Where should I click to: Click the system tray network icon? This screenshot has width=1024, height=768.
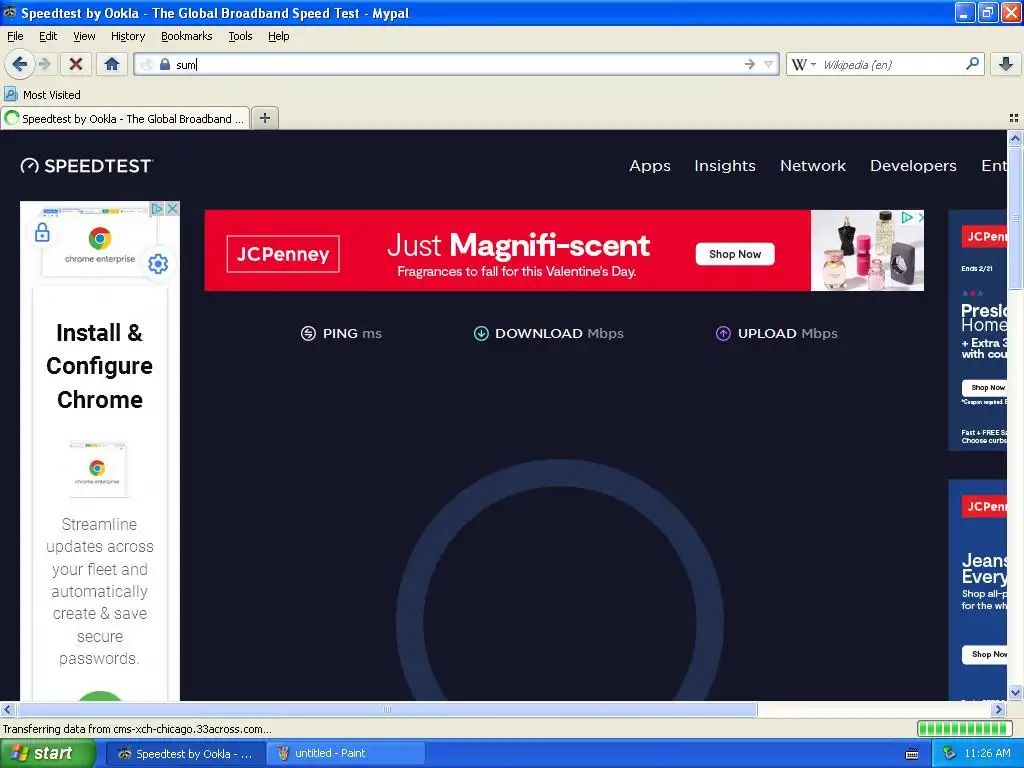[x=950, y=754]
